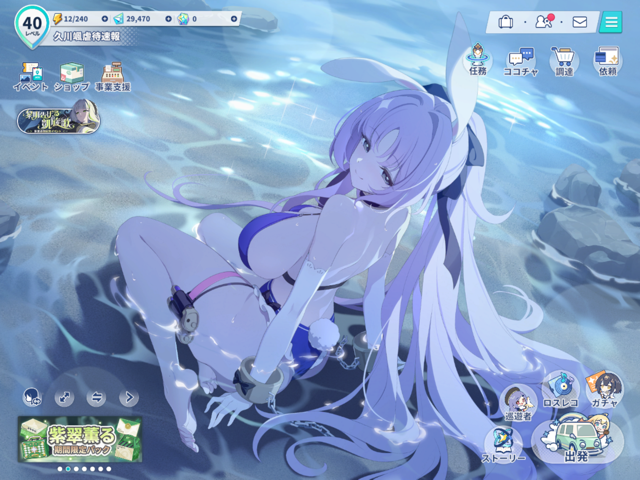This screenshot has width=640, height=480.
Task: Open the 任務 (Missions) icon
Action: (x=478, y=60)
